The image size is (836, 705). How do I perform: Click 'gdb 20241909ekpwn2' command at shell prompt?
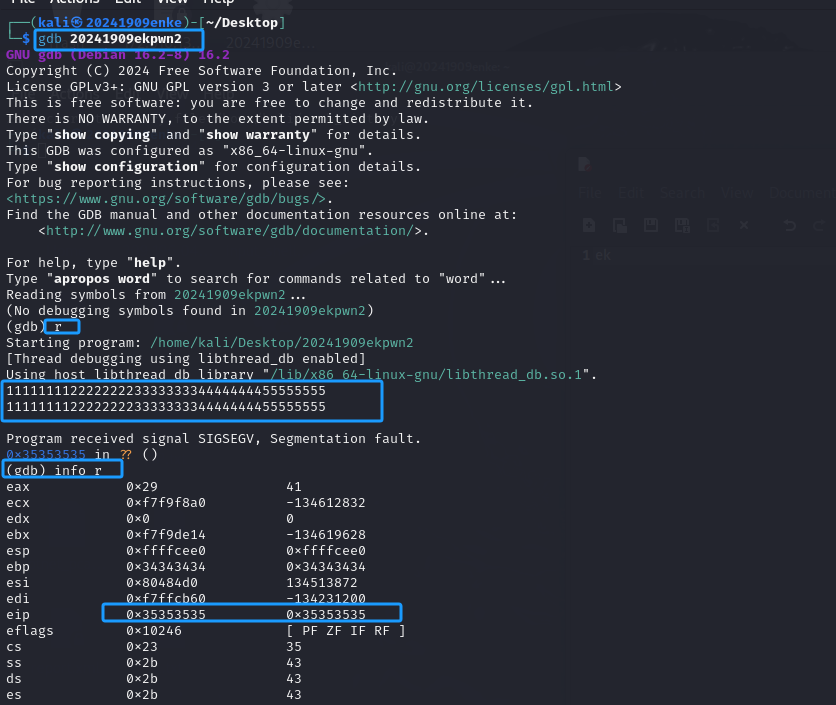[110, 38]
